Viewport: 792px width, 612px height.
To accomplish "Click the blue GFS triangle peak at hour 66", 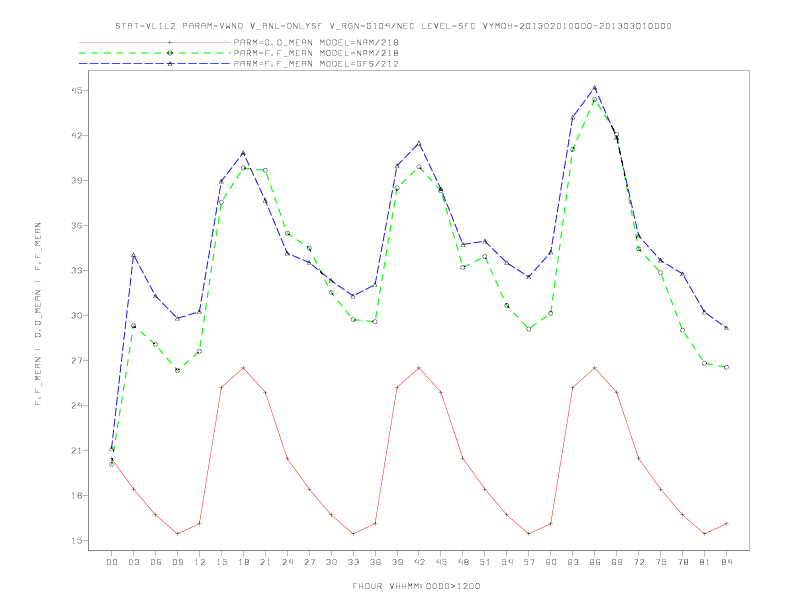I will (x=595, y=87).
